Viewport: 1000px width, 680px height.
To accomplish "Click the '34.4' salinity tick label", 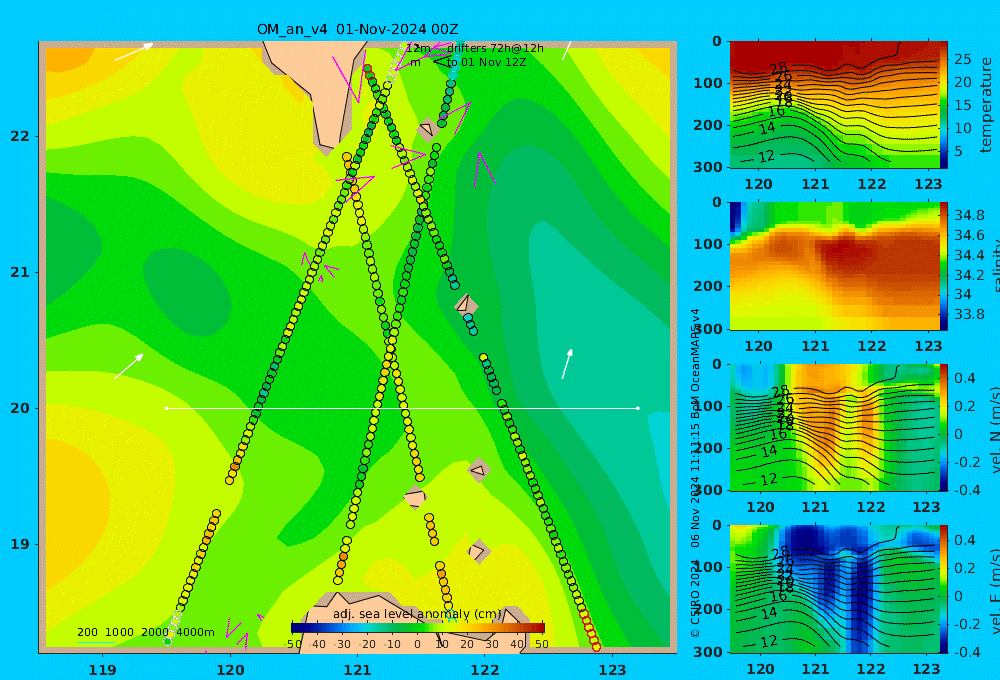I will point(969,255).
